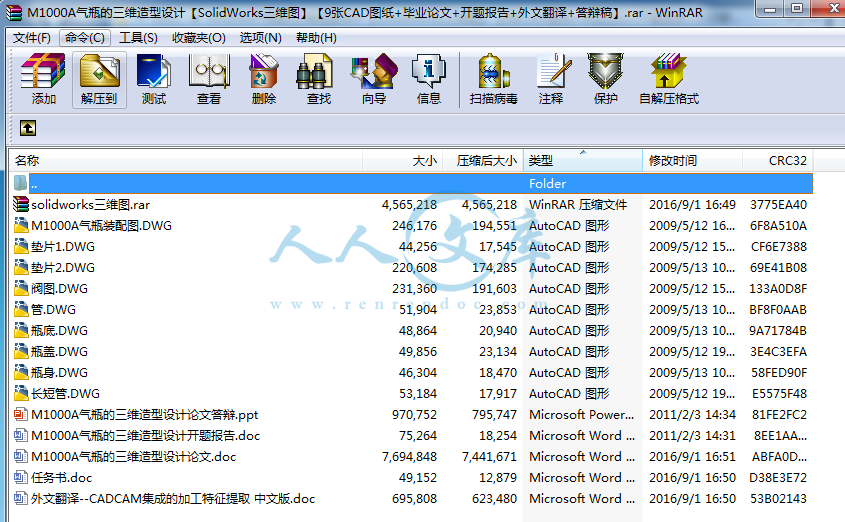Click the WinRAR title bar app icon
Image resolution: width=845 pixels, height=522 pixels.
(13, 12)
